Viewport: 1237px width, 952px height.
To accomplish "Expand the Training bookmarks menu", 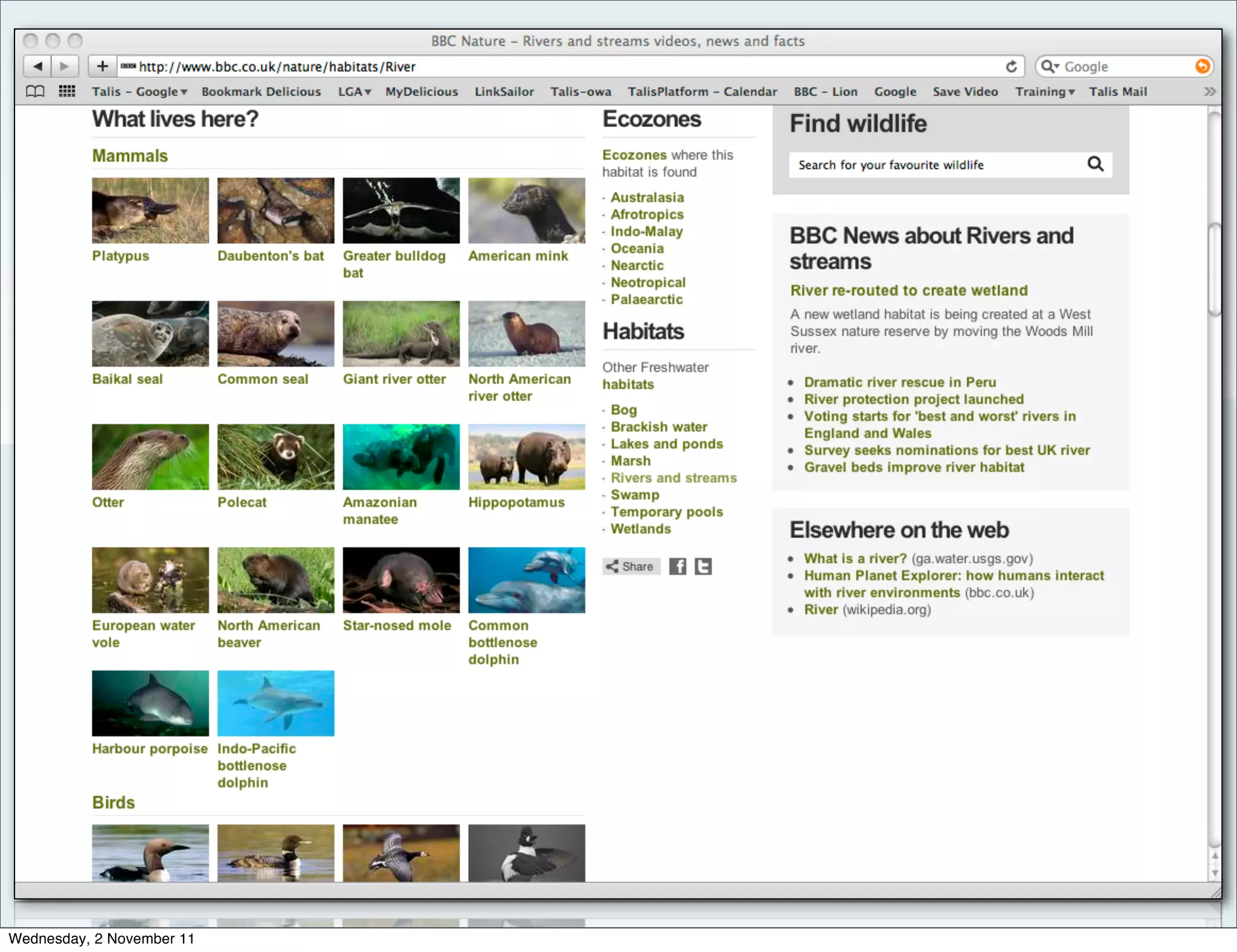I will [1044, 92].
